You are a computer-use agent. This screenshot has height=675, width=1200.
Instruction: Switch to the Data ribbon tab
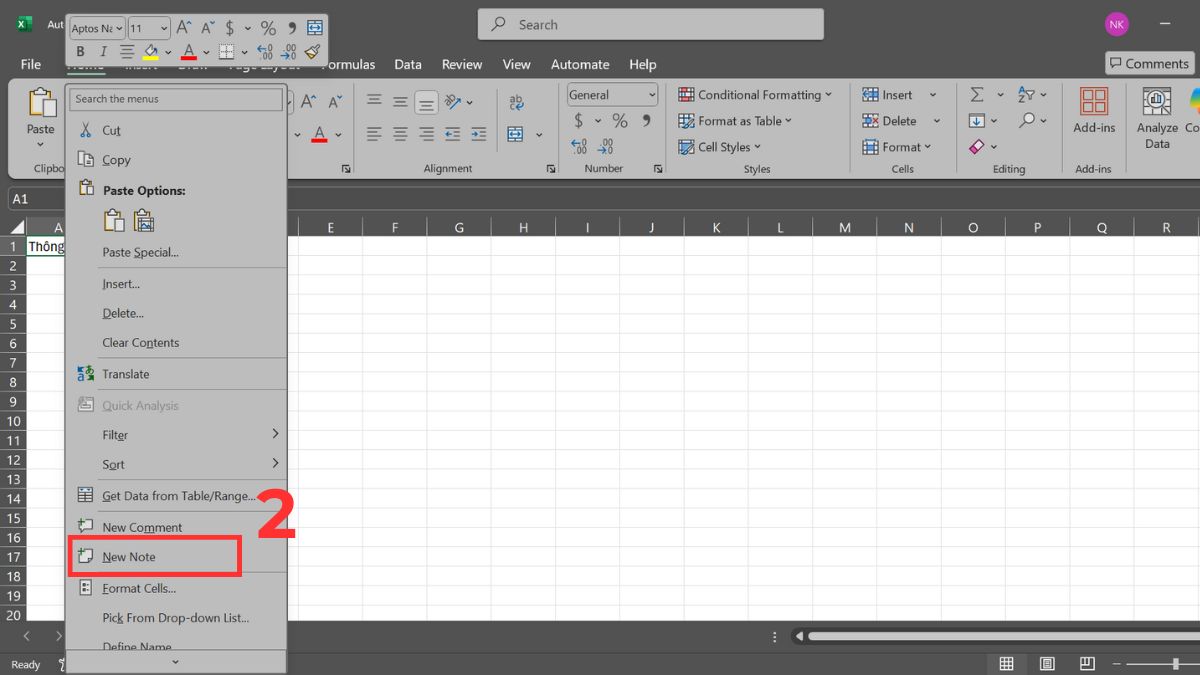pyautogui.click(x=408, y=63)
